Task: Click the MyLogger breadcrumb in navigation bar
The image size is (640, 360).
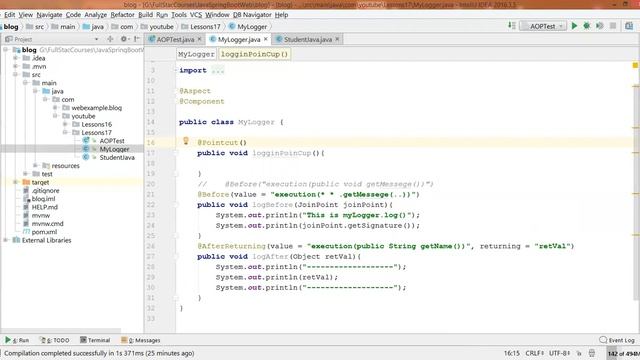Action: click(x=248, y=27)
